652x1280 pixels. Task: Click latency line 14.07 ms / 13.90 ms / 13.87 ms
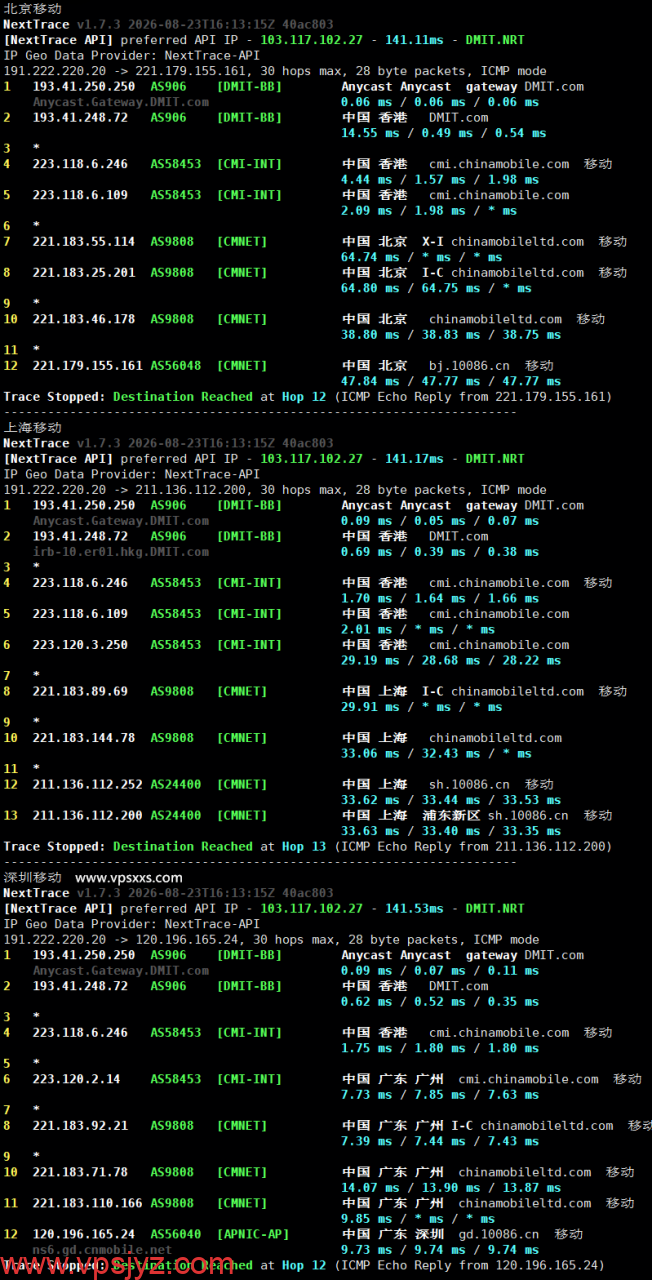tap(451, 1189)
